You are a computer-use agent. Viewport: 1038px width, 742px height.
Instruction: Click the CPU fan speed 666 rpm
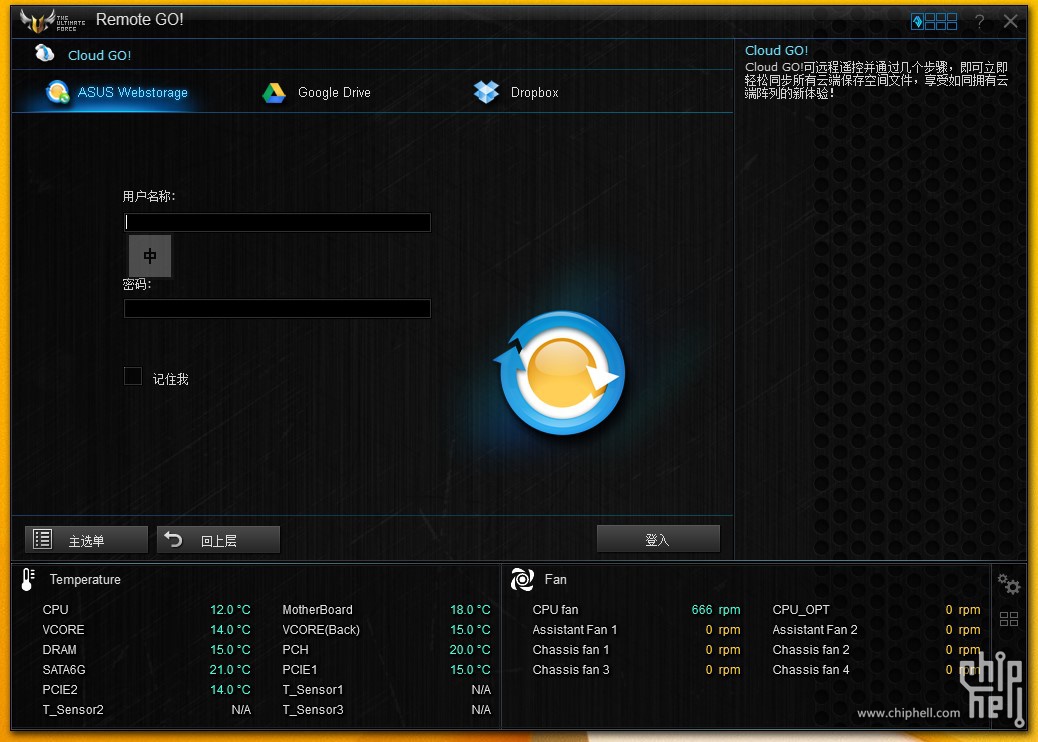(716, 610)
